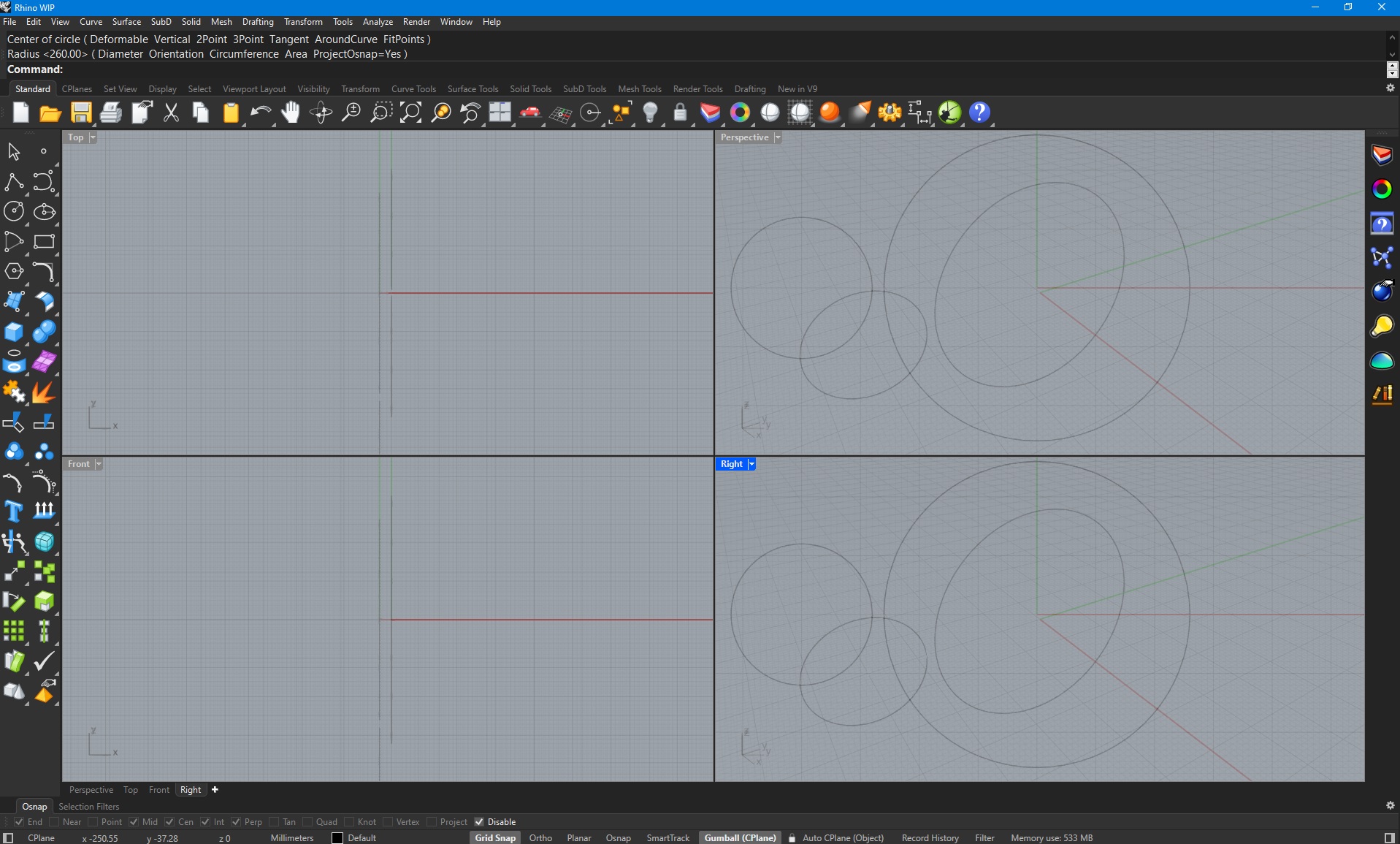
Task: Open the CPlane coordinate mode selector
Action: [x=41, y=838]
